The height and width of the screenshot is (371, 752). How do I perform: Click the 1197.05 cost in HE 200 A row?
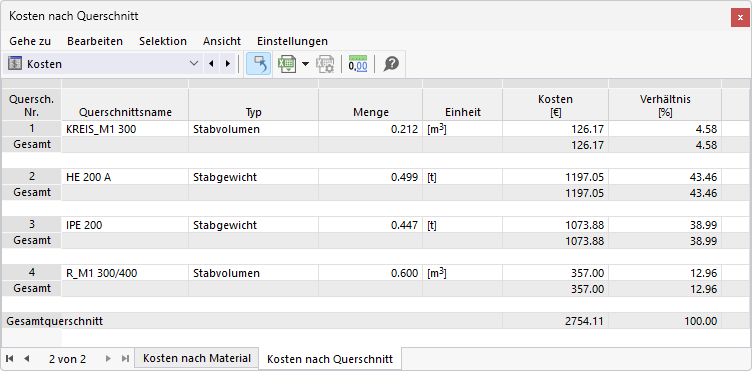[x=555, y=177]
